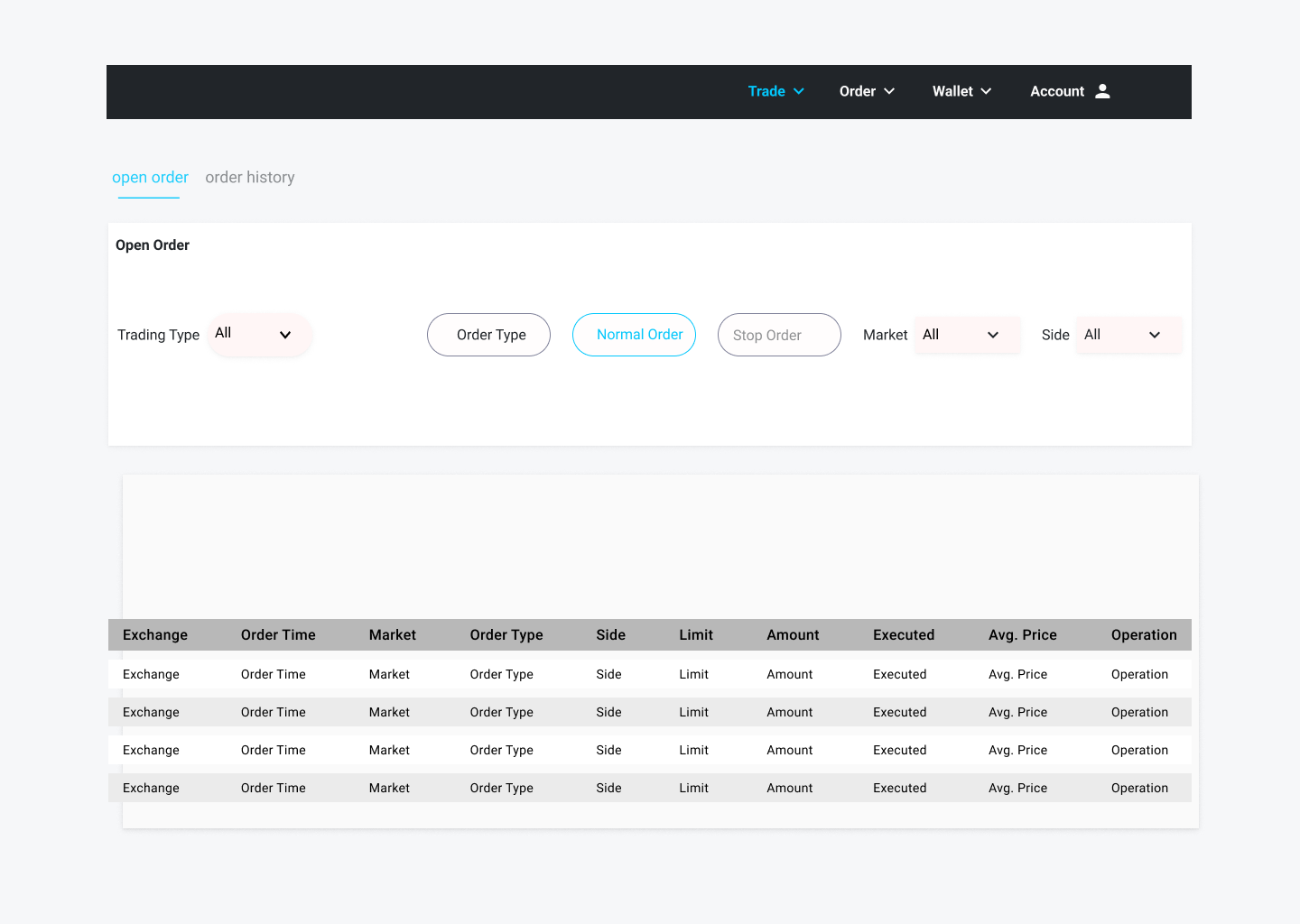The image size is (1300, 924).
Task: Enable the Stop Order filter
Action: [778, 334]
